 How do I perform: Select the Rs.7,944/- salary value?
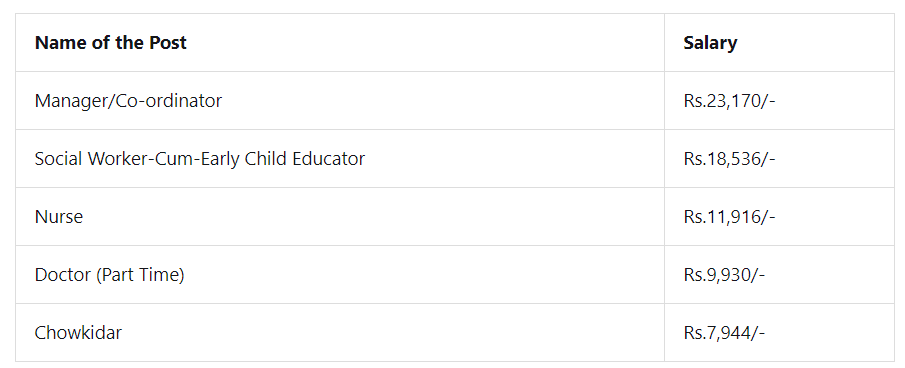pos(724,333)
